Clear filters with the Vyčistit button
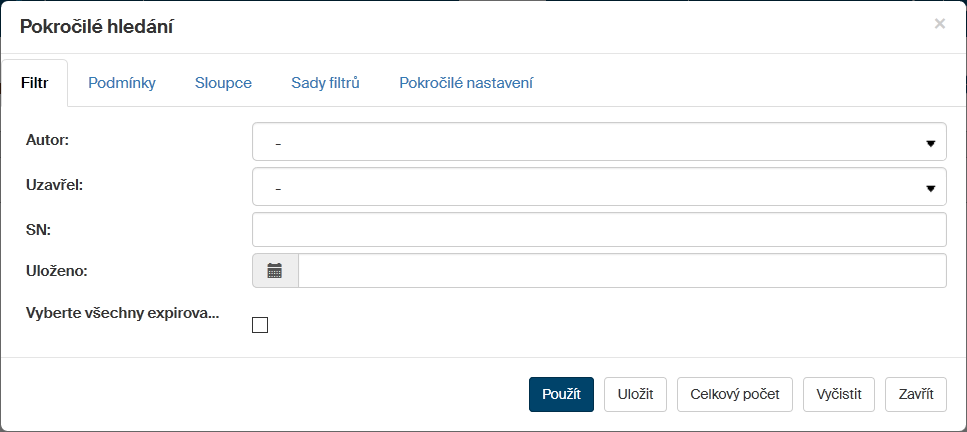 [839, 394]
